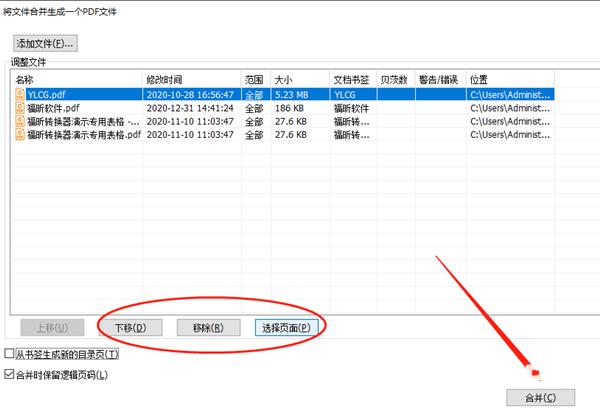Screen dimensions: 600x411
Task: Click the 警告/错误 column header
Action: (x=441, y=80)
